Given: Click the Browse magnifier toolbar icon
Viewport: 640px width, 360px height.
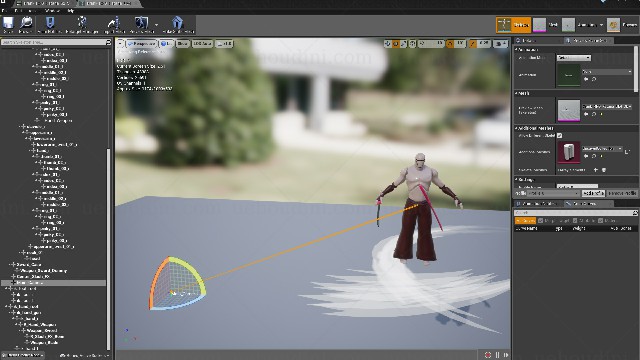Looking at the screenshot, I should pos(26,23).
